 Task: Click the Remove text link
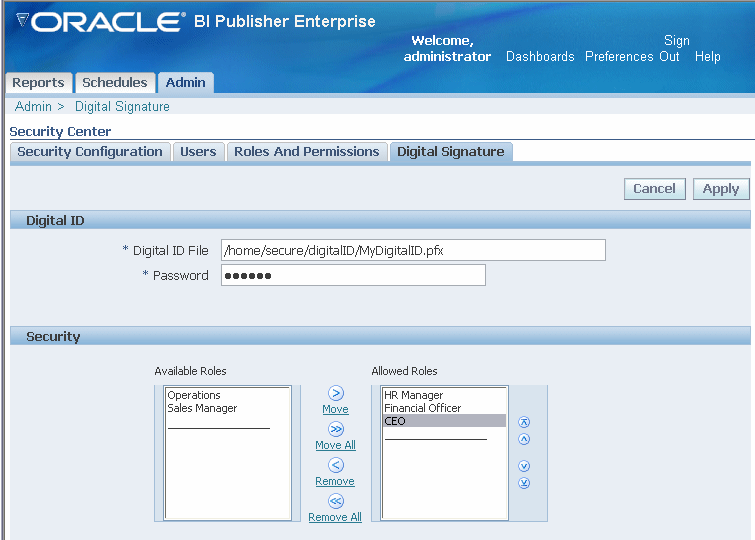(x=335, y=481)
